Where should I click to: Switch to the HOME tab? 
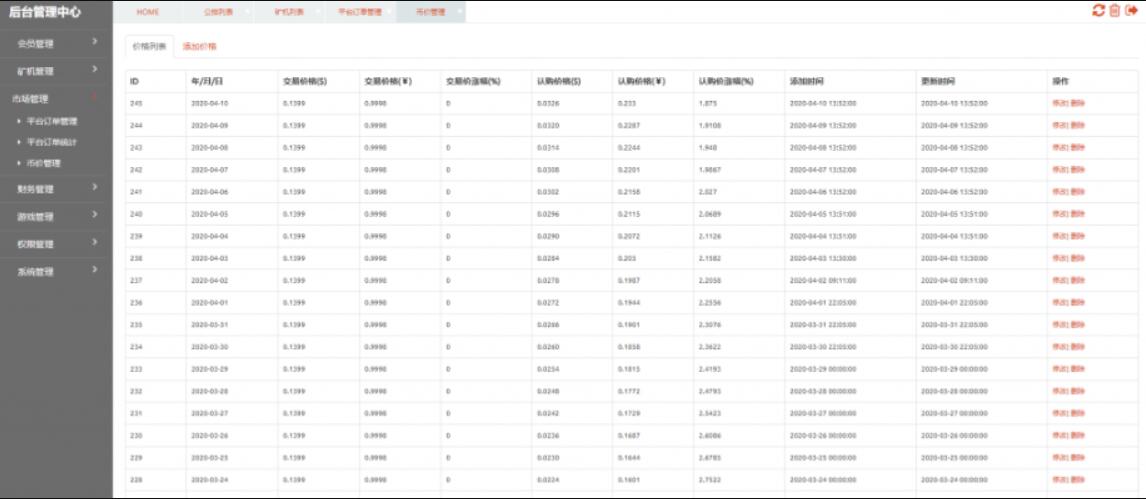point(147,12)
